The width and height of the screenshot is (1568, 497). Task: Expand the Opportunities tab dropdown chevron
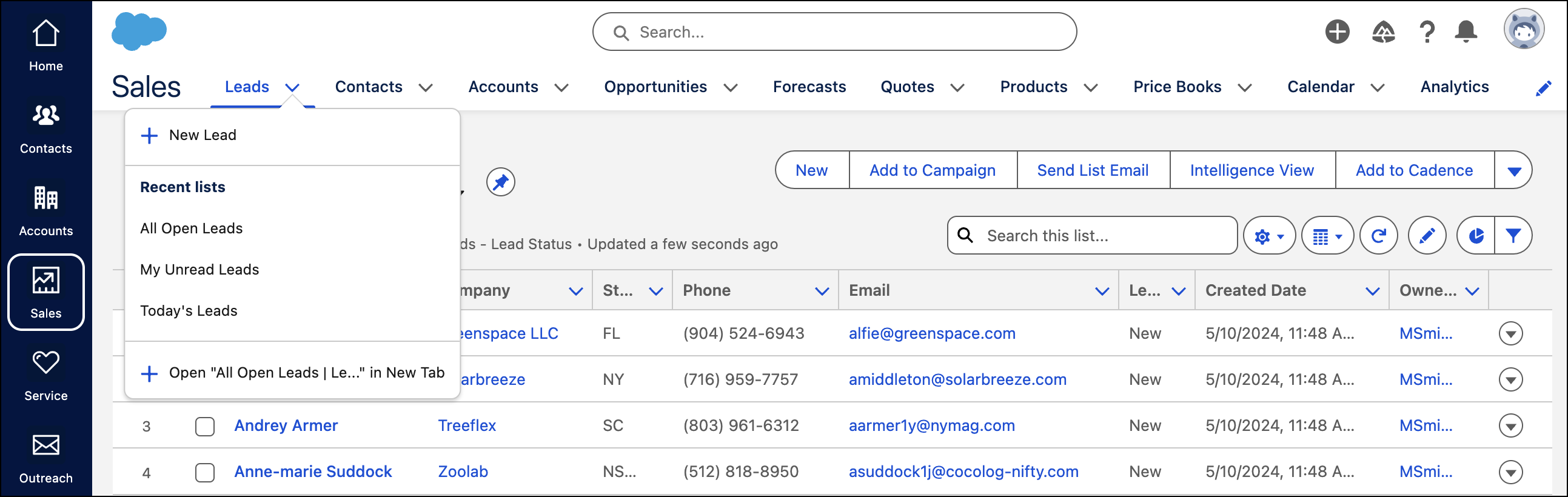(x=731, y=88)
